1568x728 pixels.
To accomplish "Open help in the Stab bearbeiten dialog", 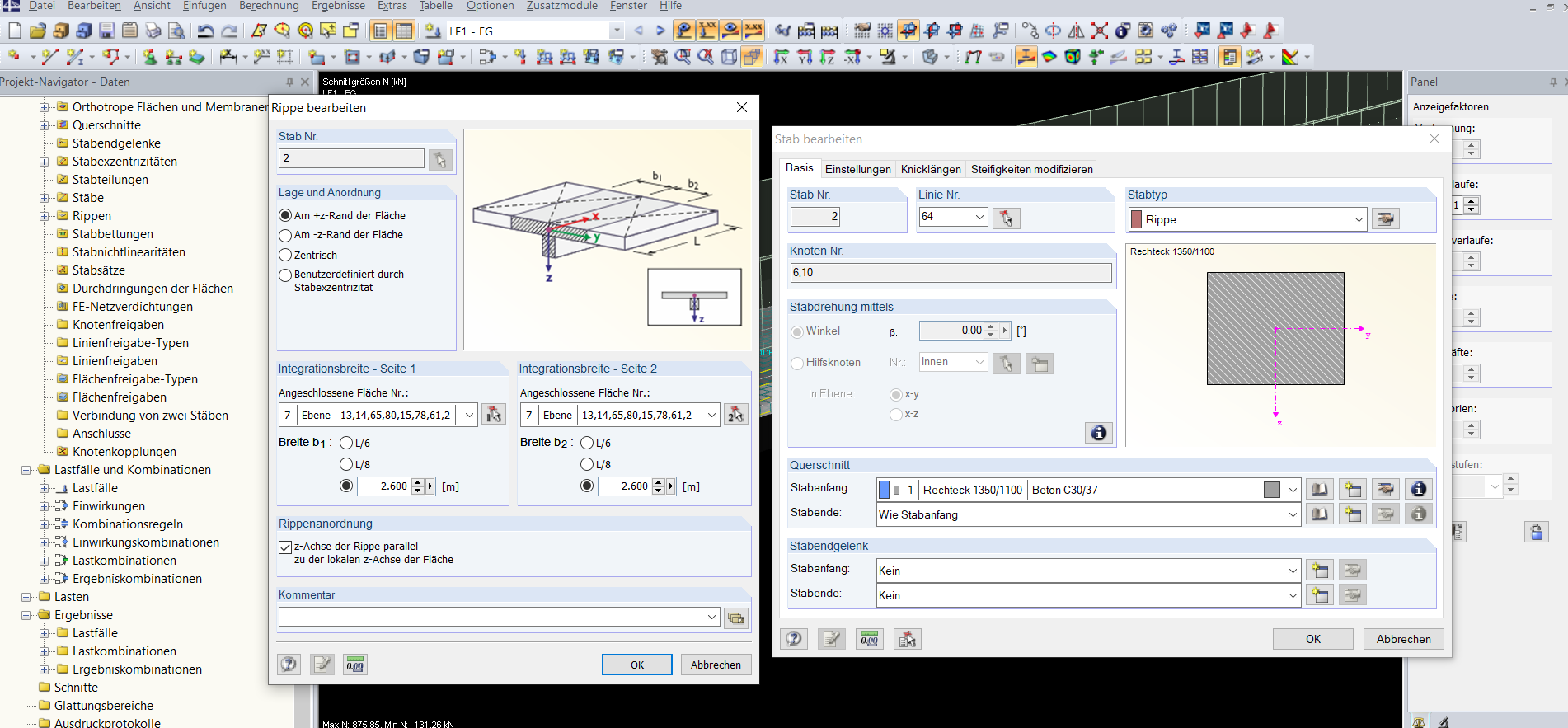I will pos(794,639).
